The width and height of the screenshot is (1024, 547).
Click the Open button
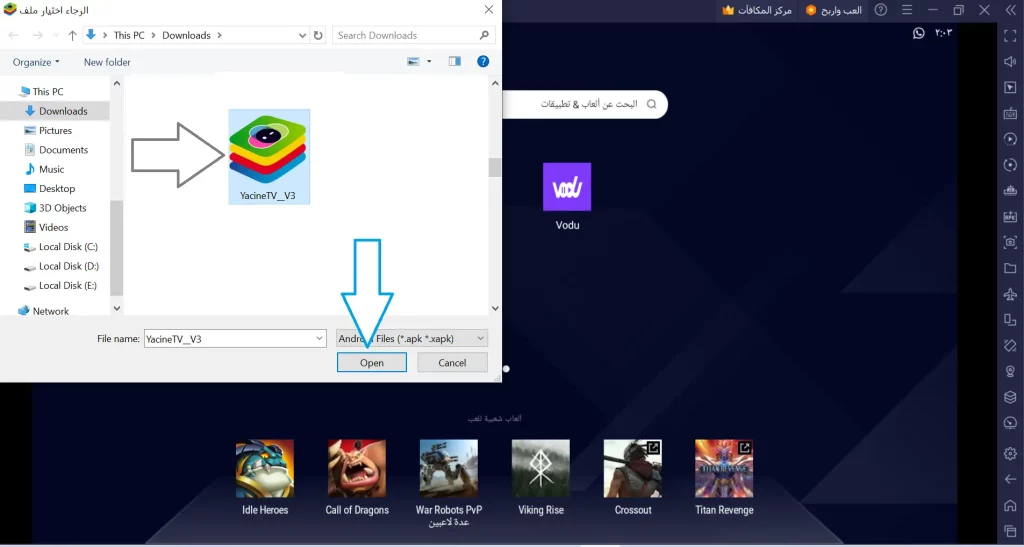tap(371, 363)
